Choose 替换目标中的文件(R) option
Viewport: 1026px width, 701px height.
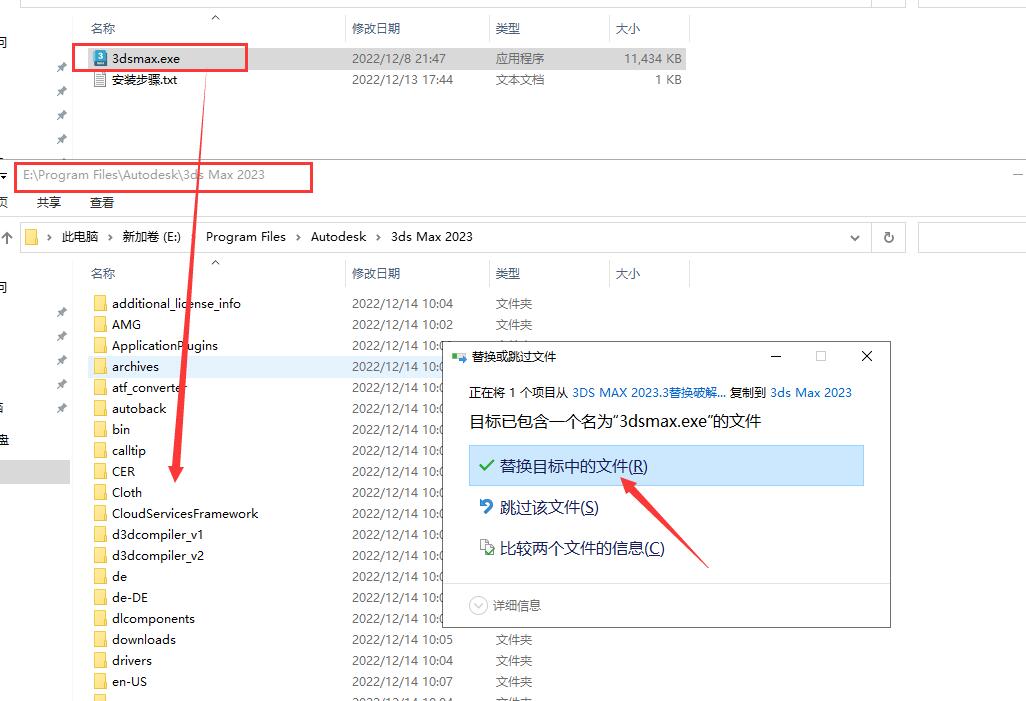(573, 466)
